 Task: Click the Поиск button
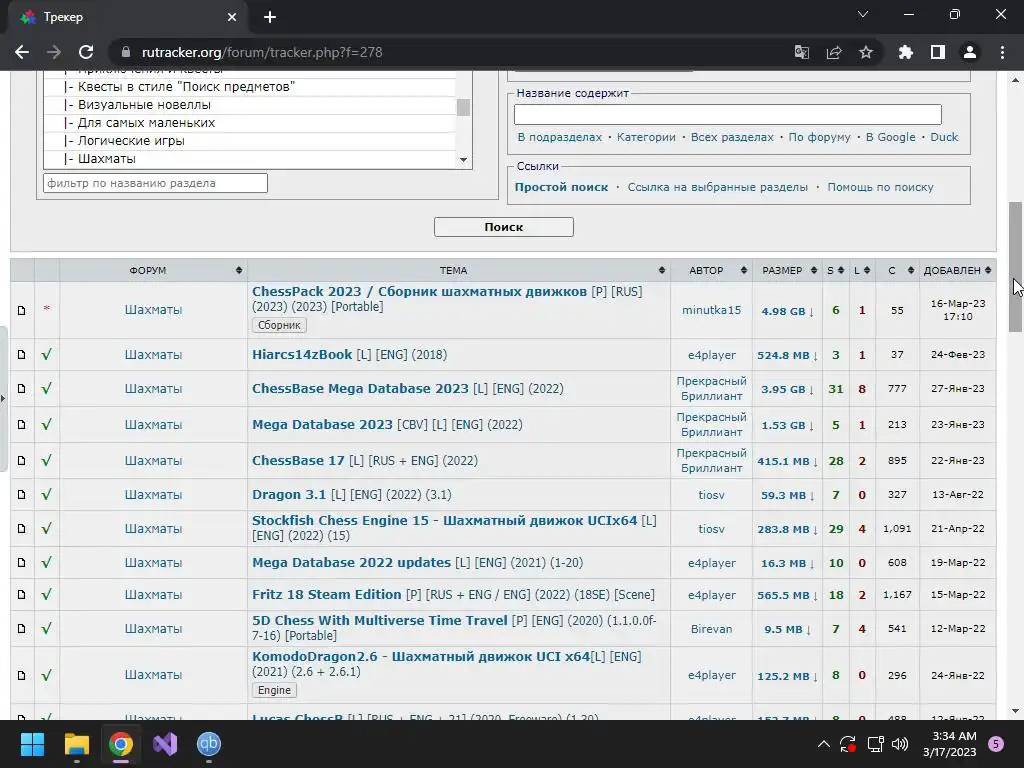tap(504, 227)
